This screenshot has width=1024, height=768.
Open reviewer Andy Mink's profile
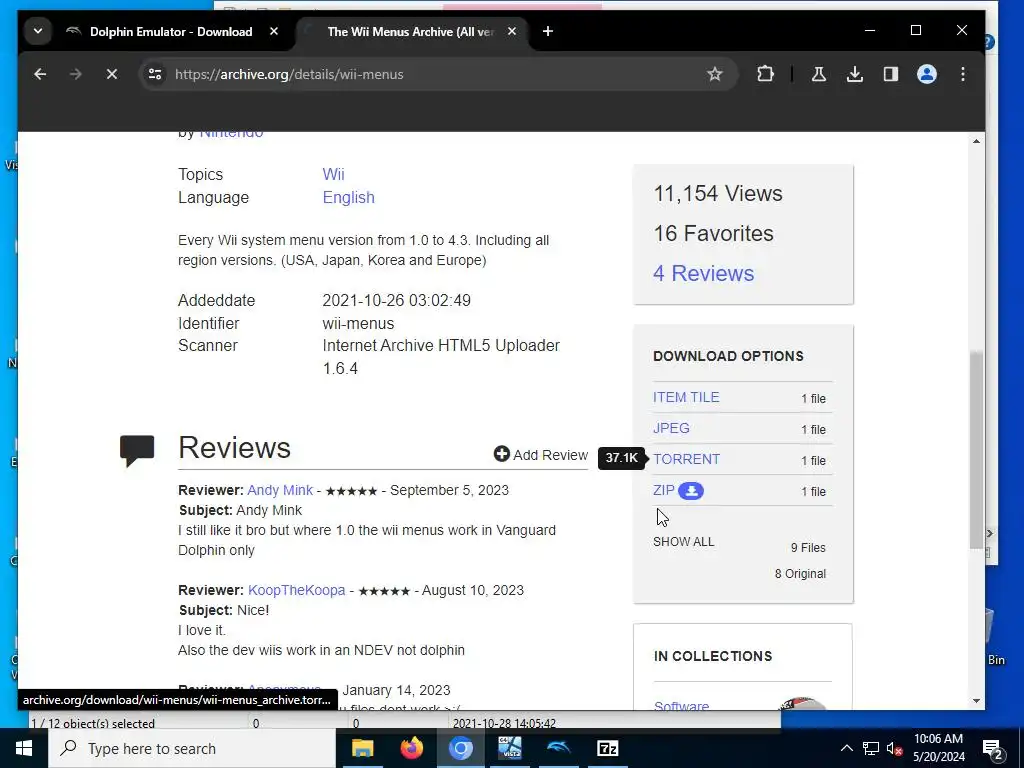[x=280, y=490]
